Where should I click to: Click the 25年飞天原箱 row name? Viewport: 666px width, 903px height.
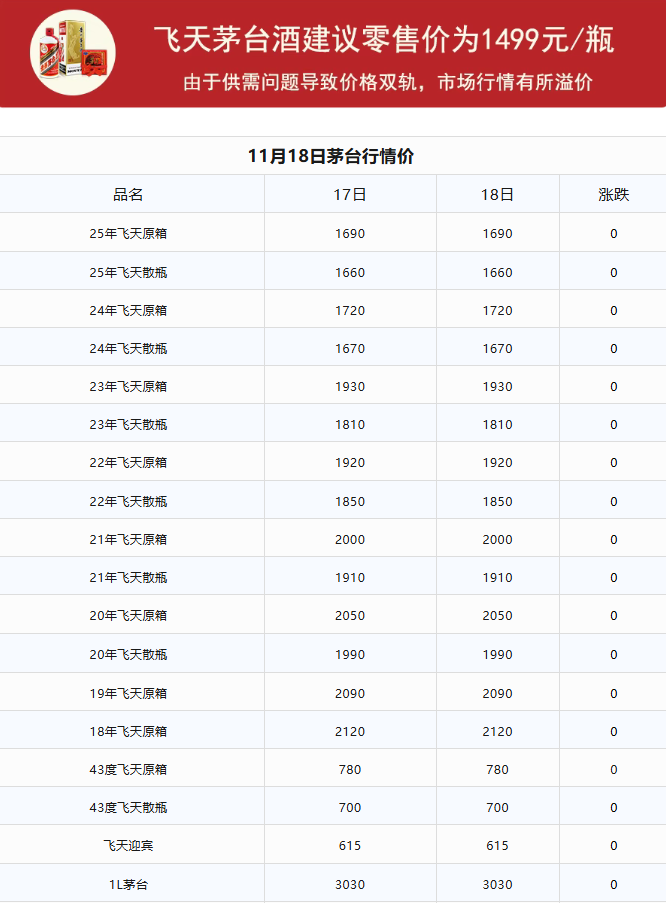pyautogui.click(x=128, y=234)
